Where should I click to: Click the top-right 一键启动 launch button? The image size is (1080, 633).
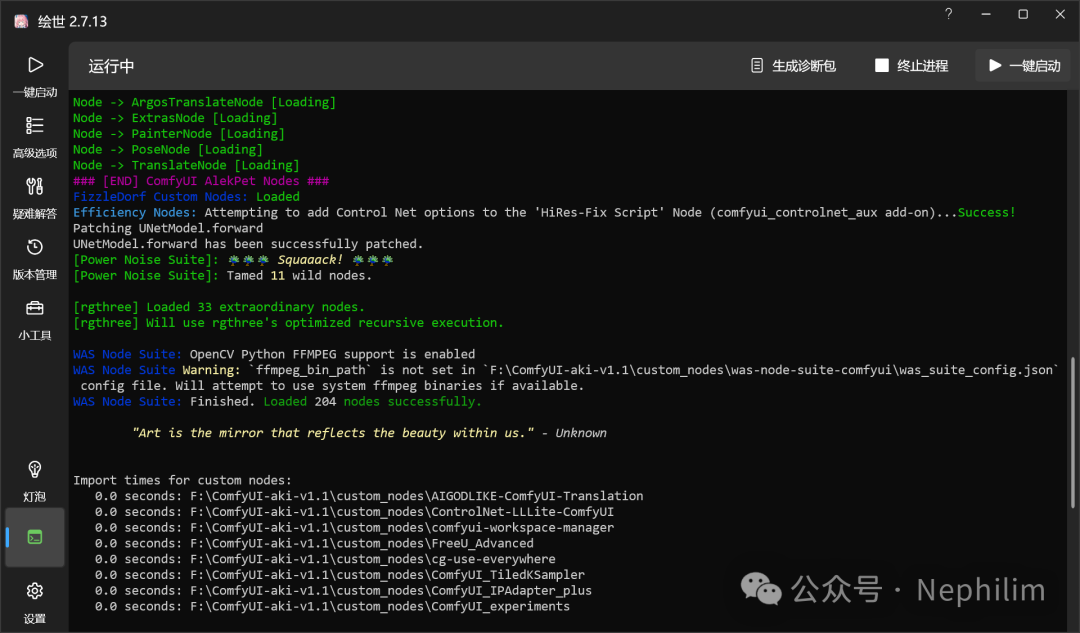pos(1023,66)
